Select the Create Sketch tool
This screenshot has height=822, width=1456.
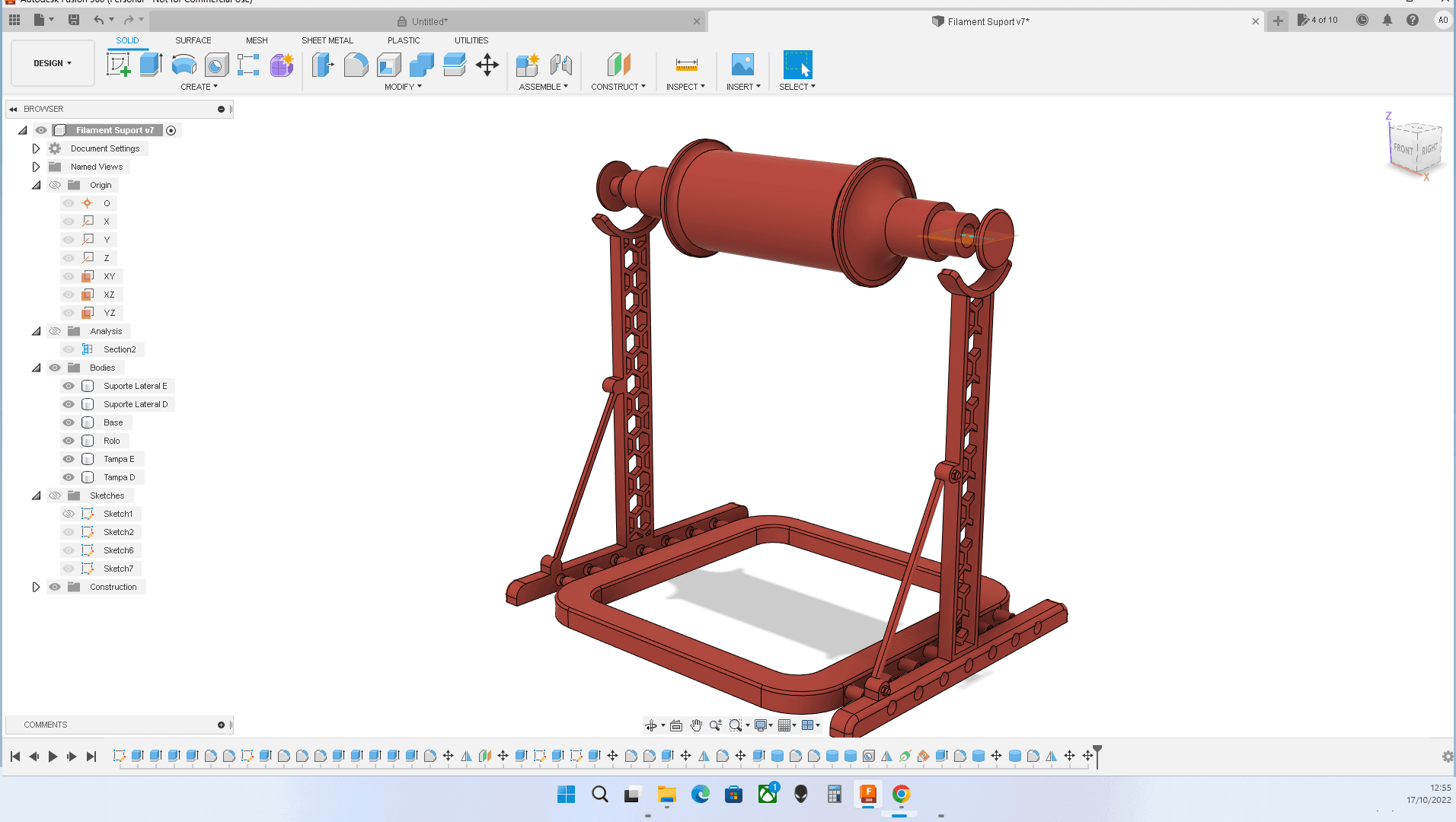pos(118,65)
